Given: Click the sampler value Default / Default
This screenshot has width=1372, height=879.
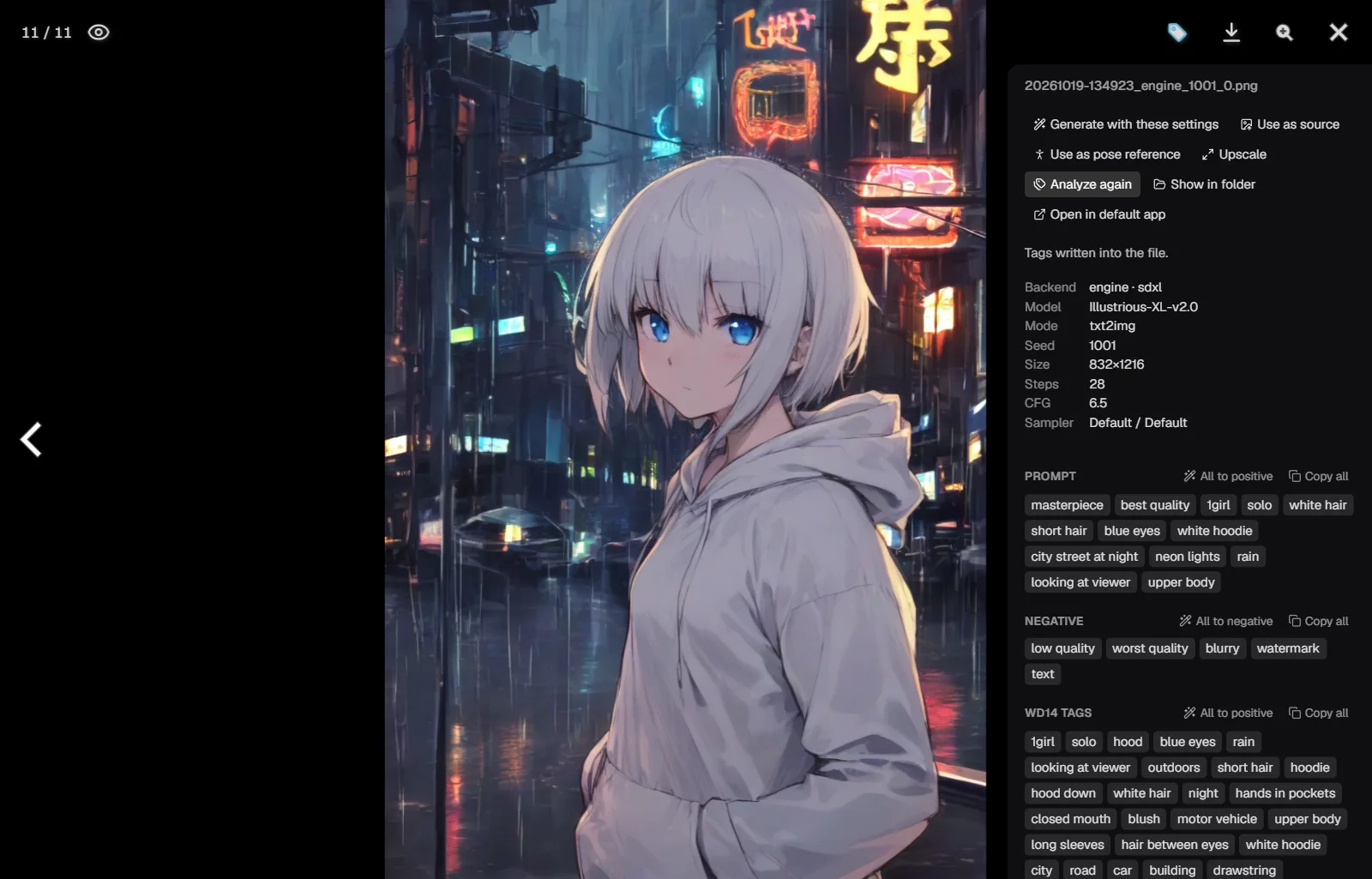Looking at the screenshot, I should tap(1138, 423).
